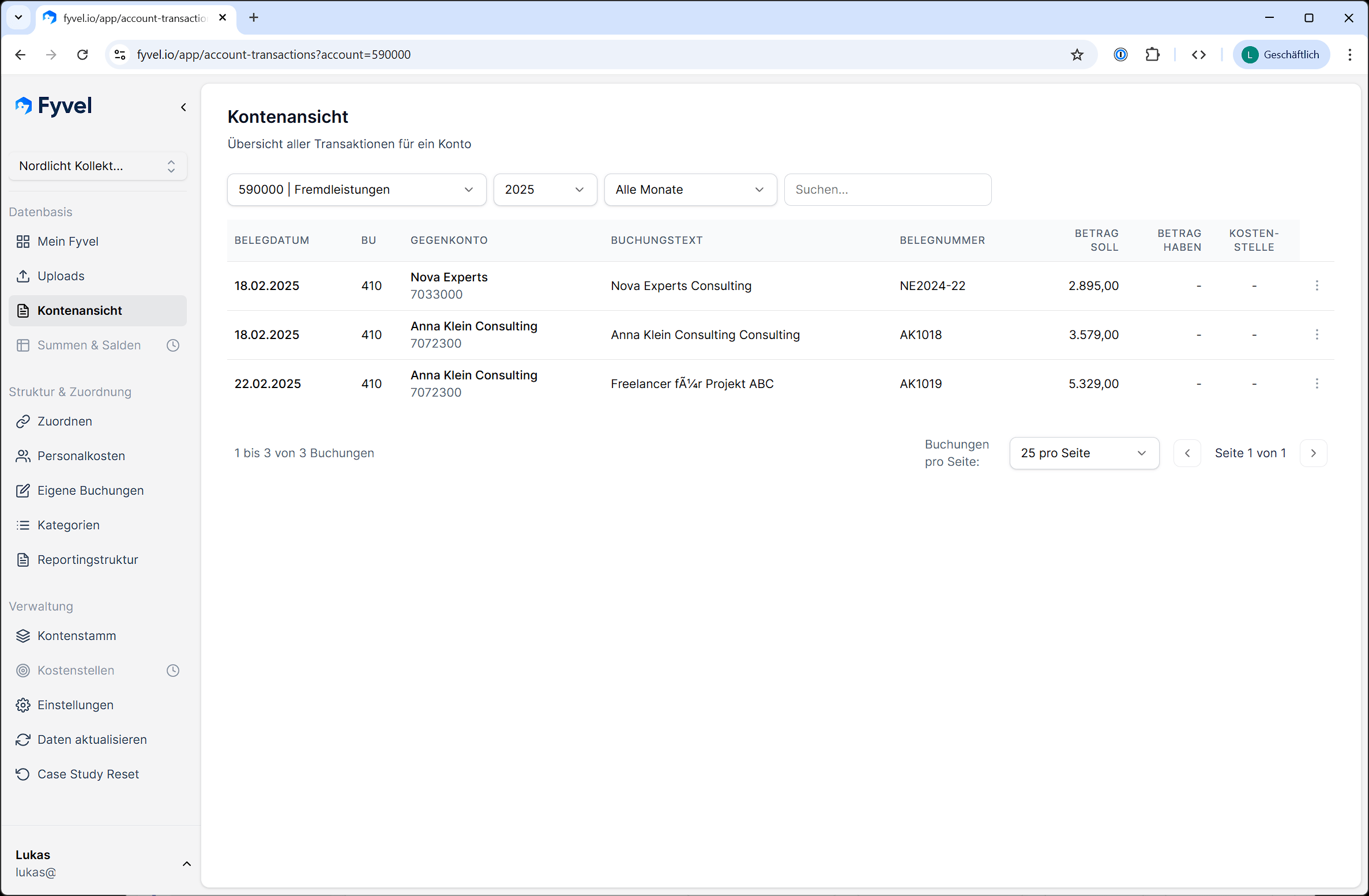Click the BETRAG SOLL column header
The image size is (1369, 896).
(1096, 240)
